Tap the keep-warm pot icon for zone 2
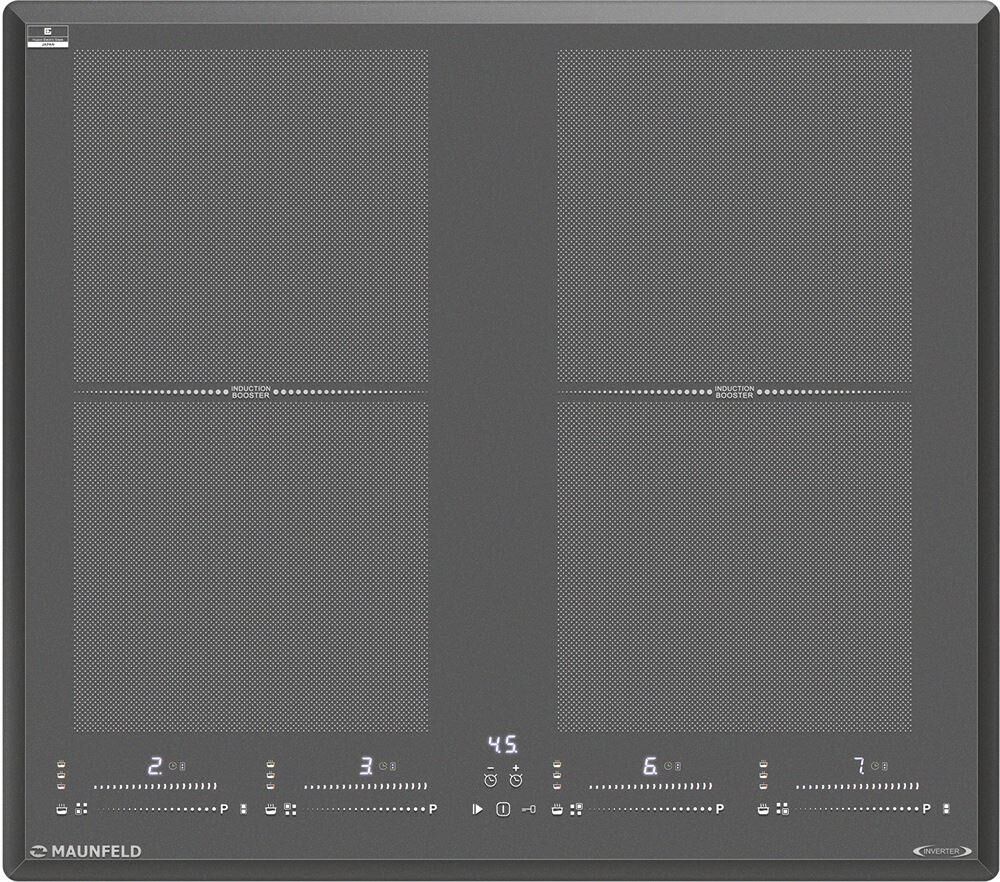Viewport: 1000px width, 882px height. [61, 808]
